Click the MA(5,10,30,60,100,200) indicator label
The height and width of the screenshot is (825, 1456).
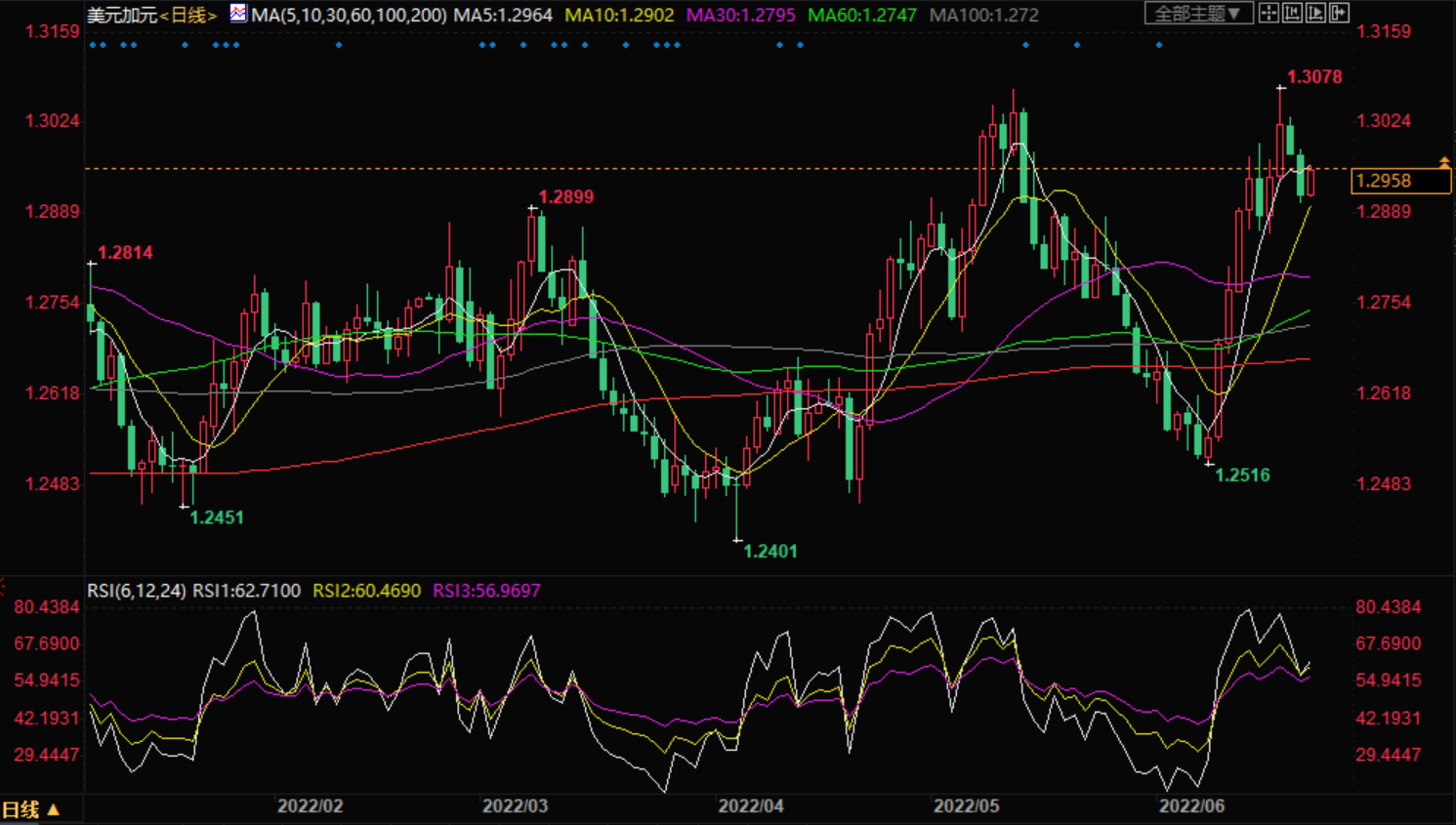[x=349, y=15]
